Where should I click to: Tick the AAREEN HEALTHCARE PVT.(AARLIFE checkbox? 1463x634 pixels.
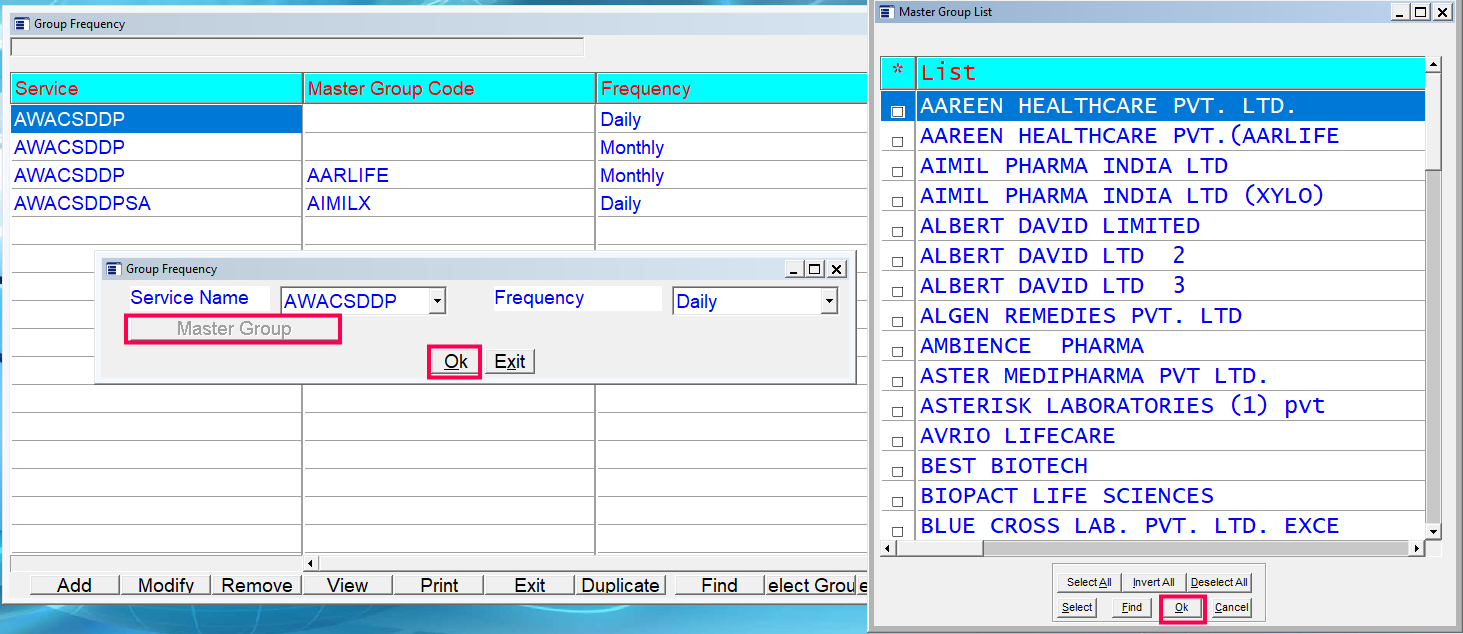point(897,142)
